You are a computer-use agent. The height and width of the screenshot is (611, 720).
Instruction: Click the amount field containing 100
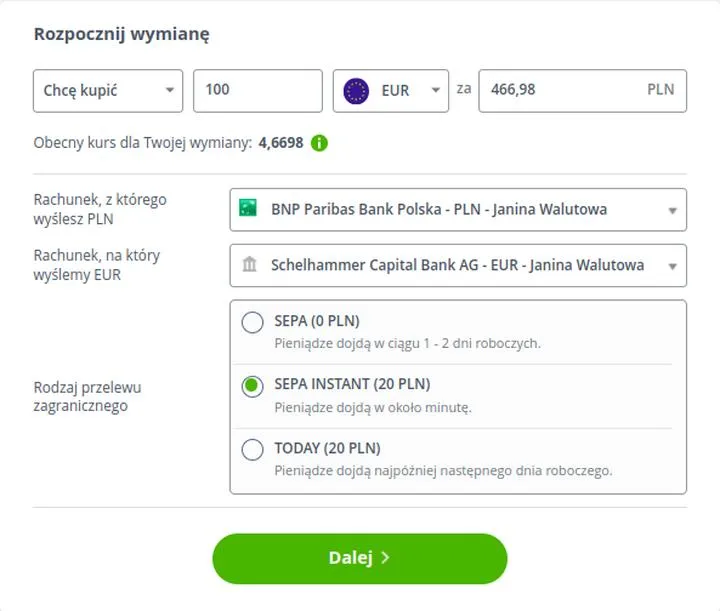[x=257, y=90]
